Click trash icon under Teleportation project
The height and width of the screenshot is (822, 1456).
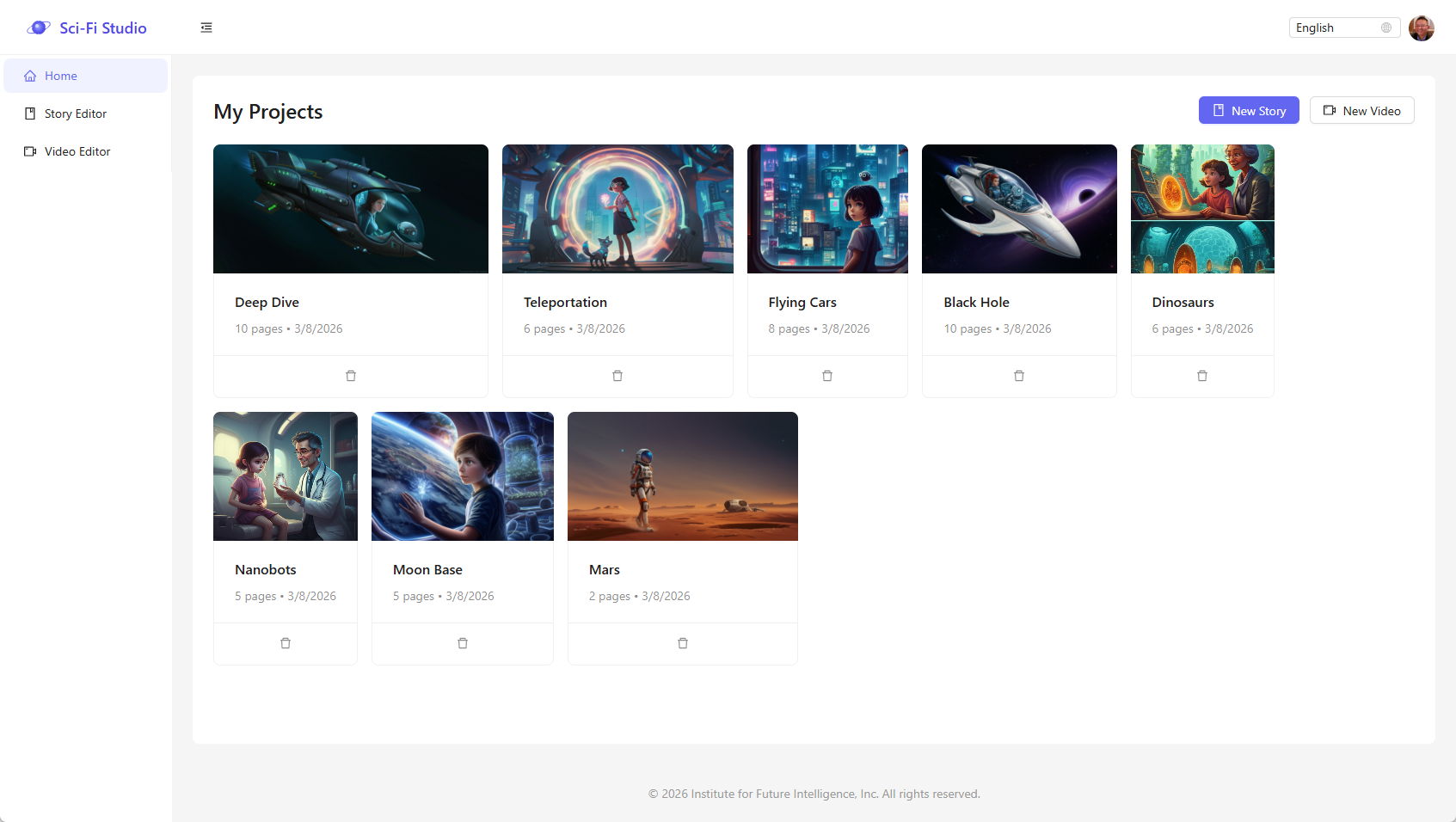(617, 376)
